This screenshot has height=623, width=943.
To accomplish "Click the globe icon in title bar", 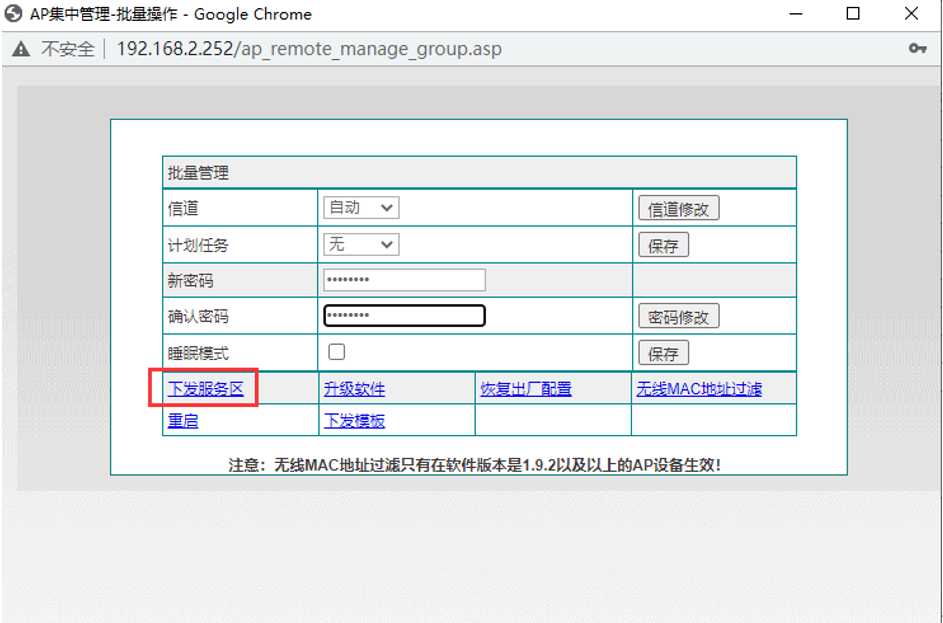I will click(x=14, y=14).
